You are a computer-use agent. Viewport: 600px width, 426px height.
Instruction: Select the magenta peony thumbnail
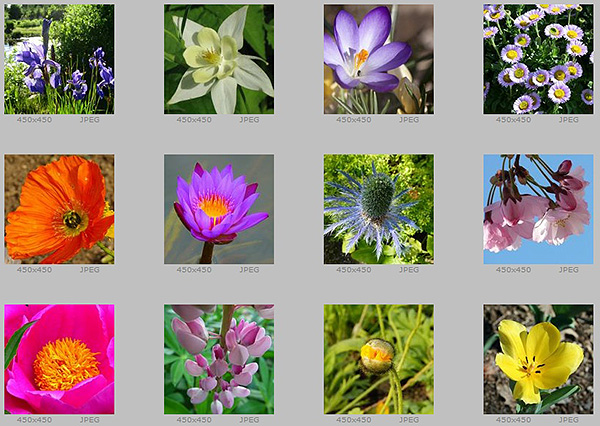pos(59,359)
